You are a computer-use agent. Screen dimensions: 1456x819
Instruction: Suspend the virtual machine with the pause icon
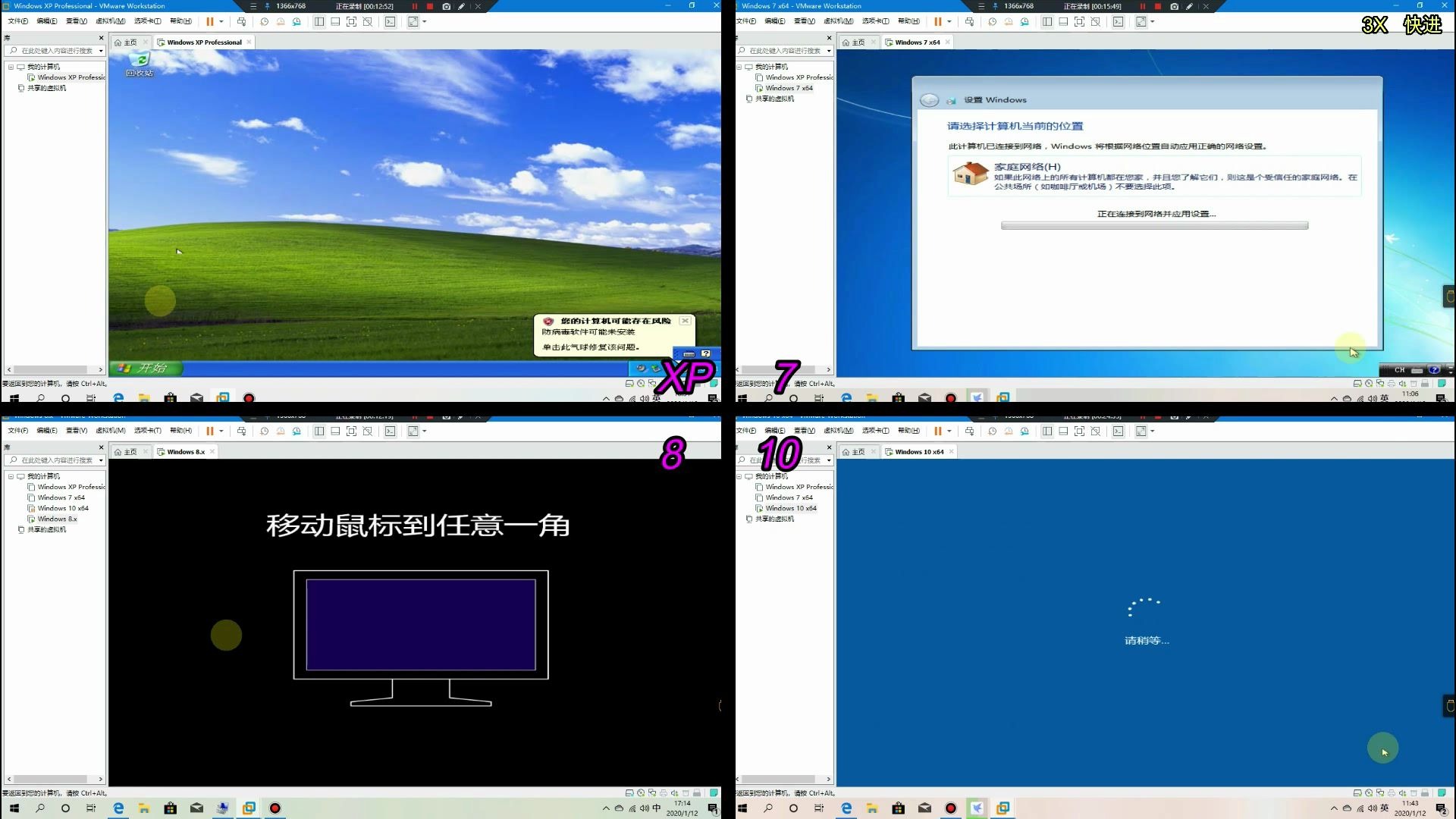click(x=210, y=21)
